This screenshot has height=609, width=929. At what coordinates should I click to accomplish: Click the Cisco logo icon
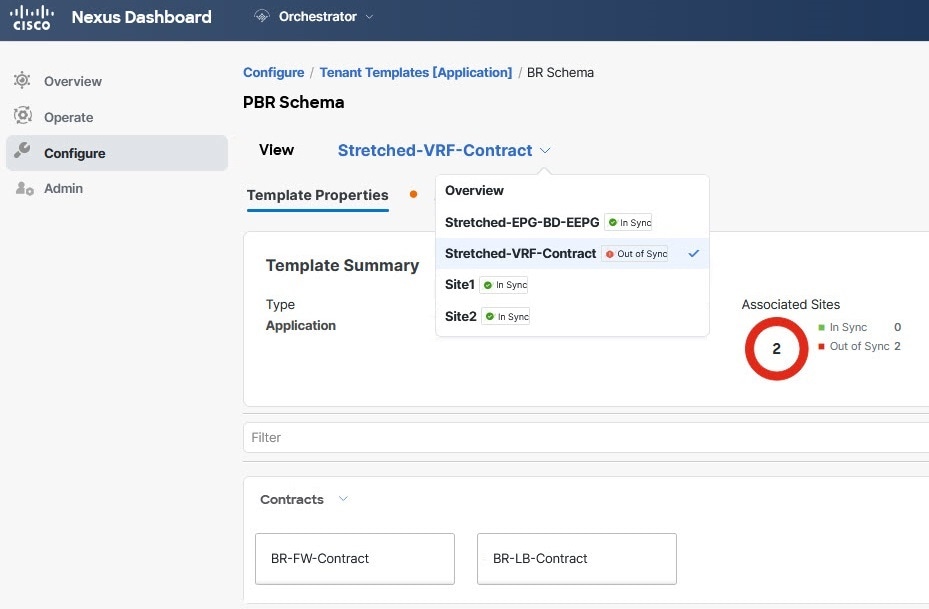(32, 17)
